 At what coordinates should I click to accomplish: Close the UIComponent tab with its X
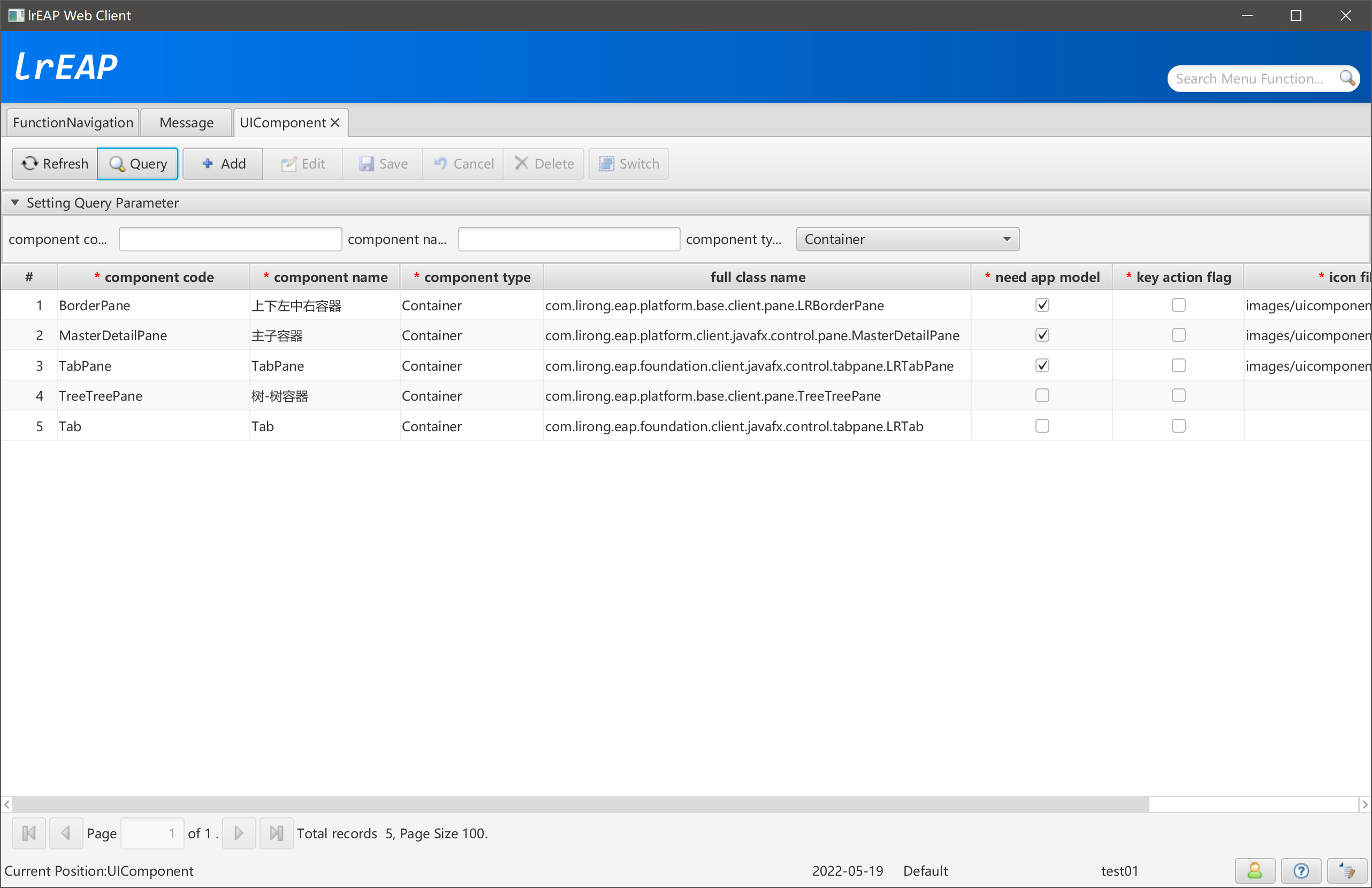click(x=335, y=122)
